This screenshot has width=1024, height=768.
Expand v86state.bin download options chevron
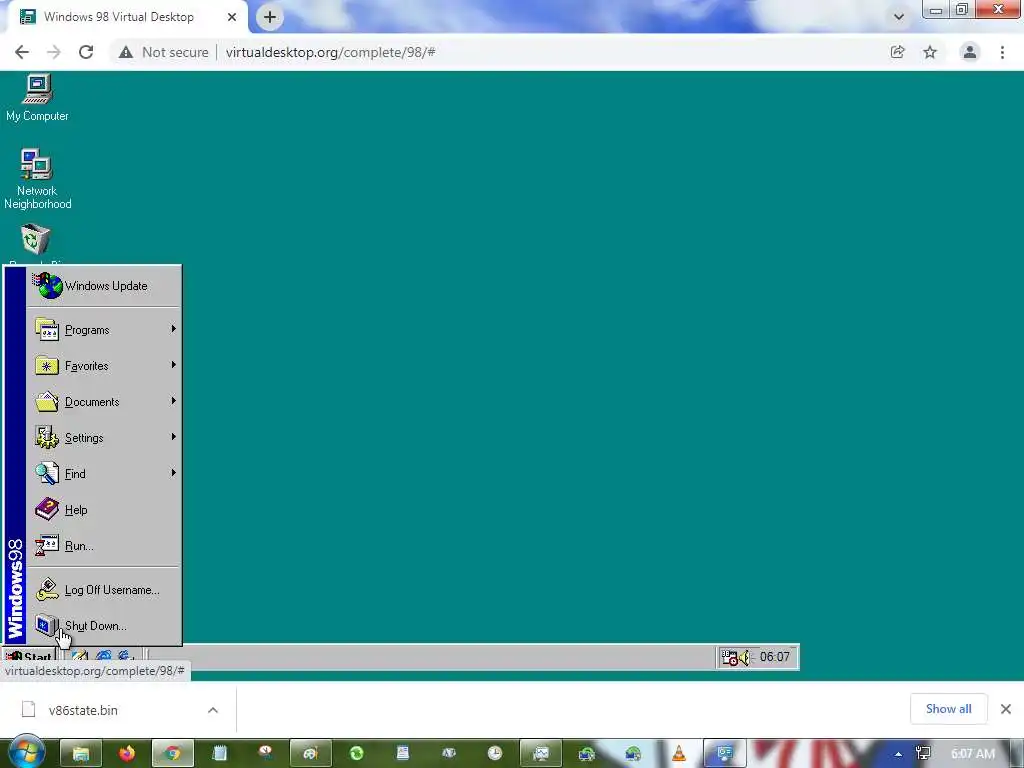tap(213, 710)
